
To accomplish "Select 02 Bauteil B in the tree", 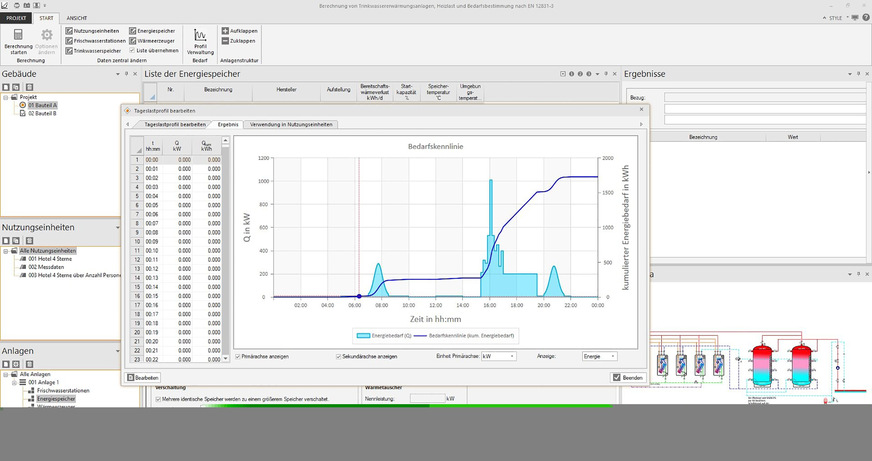I will (x=42, y=113).
